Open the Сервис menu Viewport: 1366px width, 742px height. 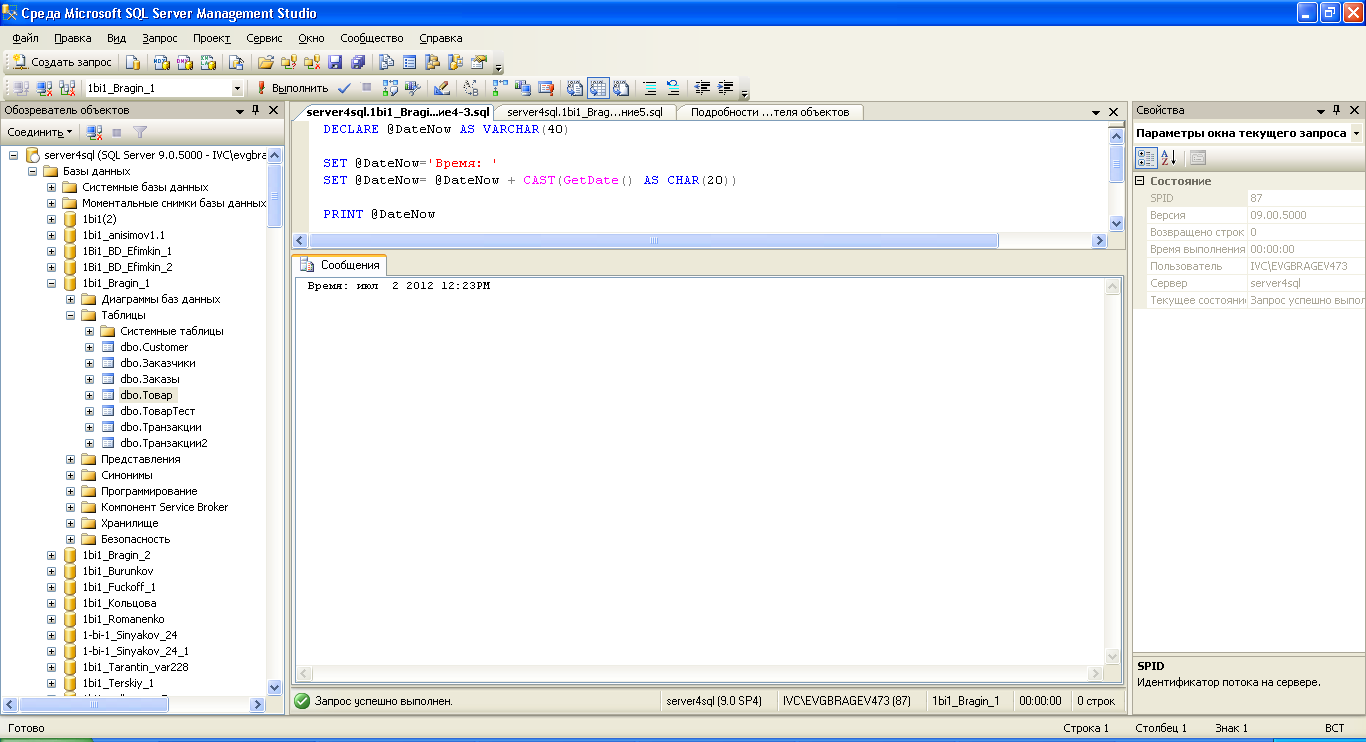click(x=264, y=38)
